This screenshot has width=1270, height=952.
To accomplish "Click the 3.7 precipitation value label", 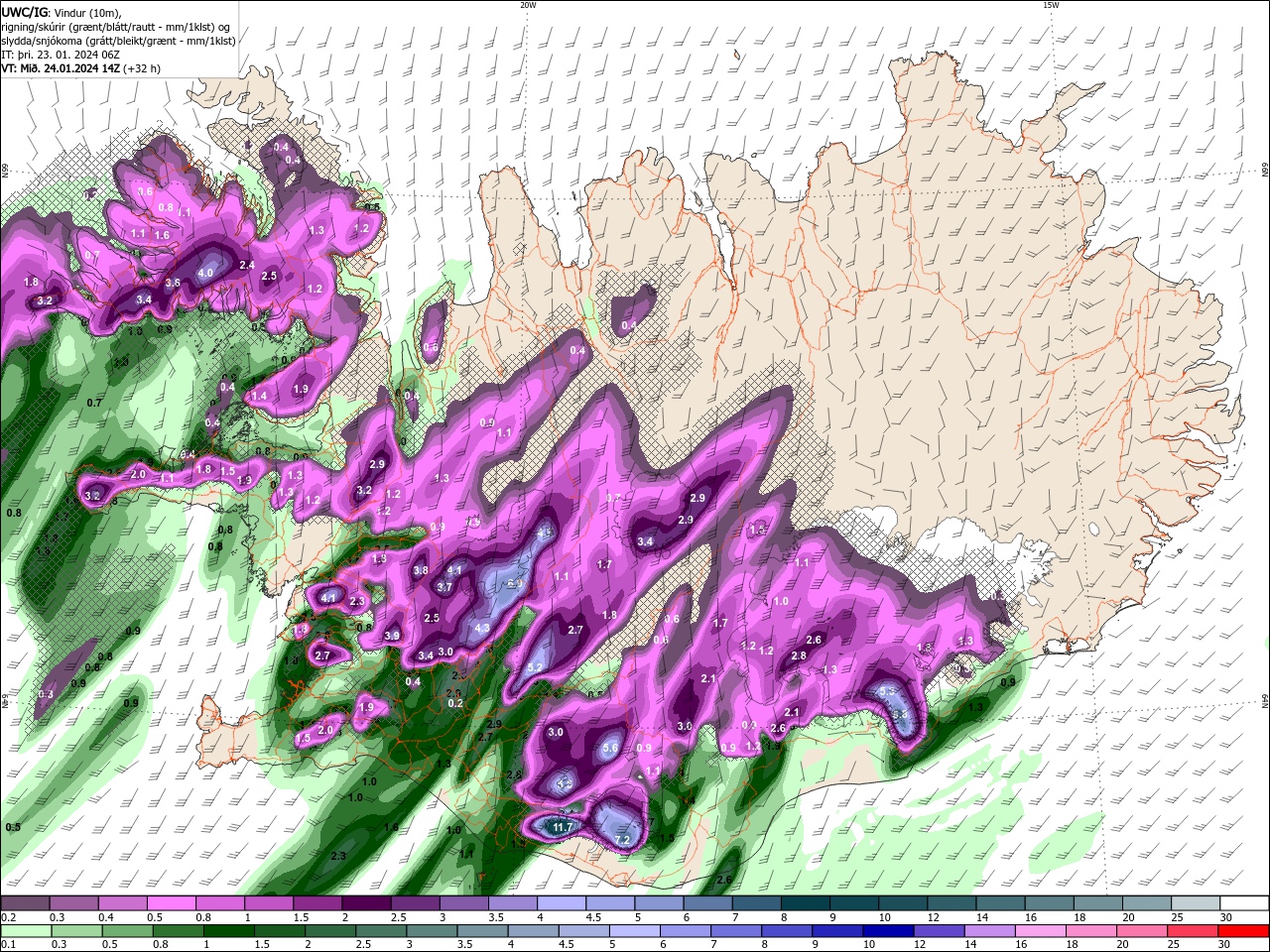I will click(444, 587).
